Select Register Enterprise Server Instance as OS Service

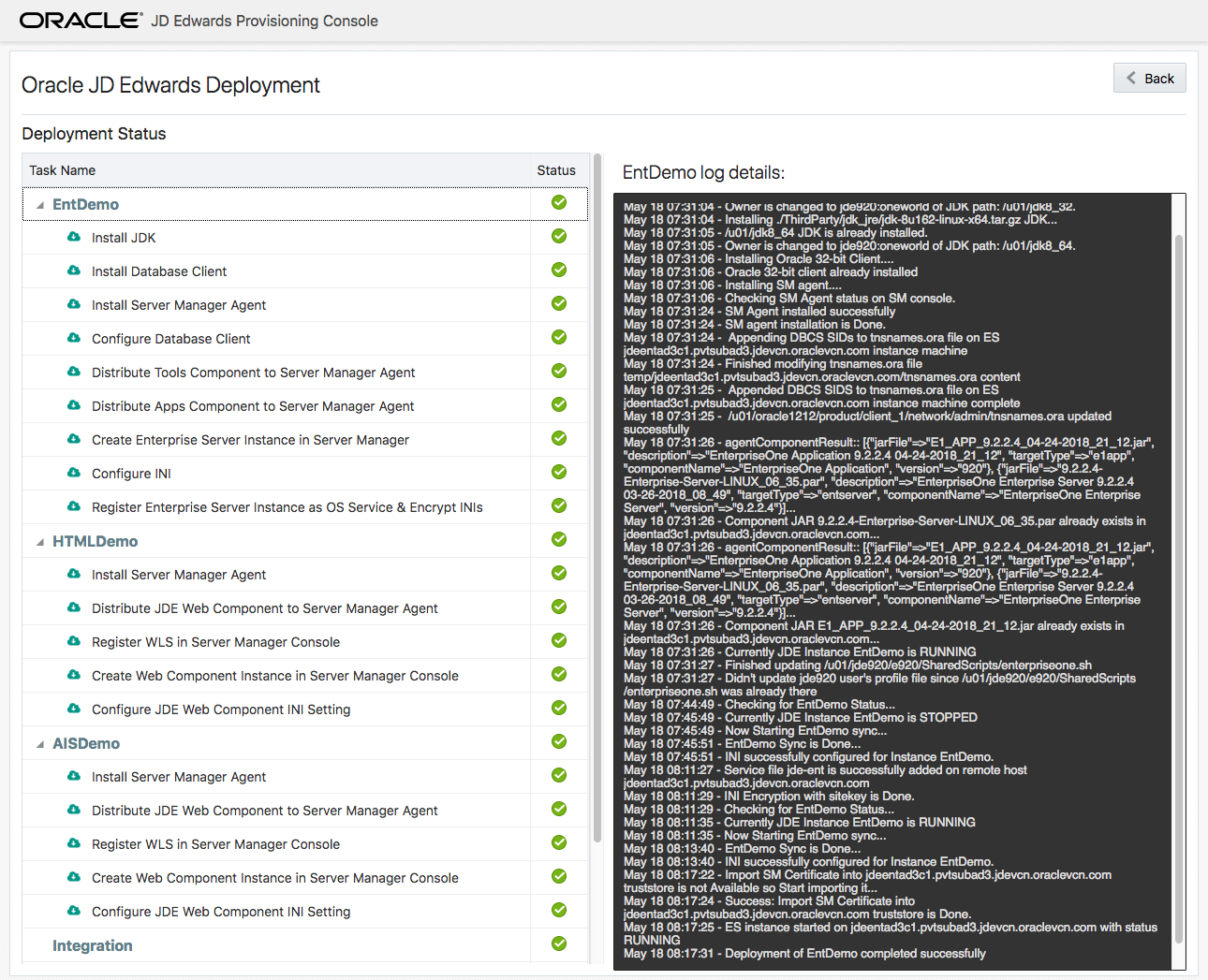click(x=287, y=507)
